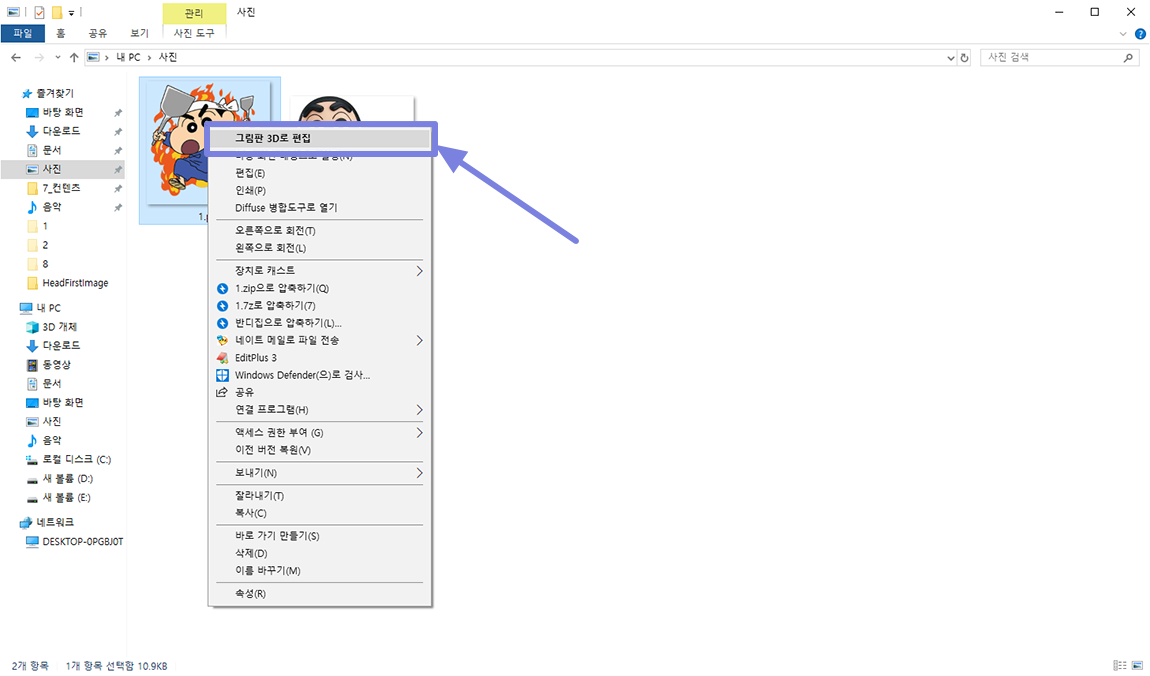Click the search magnifier icon

(x=1128, y=57)
